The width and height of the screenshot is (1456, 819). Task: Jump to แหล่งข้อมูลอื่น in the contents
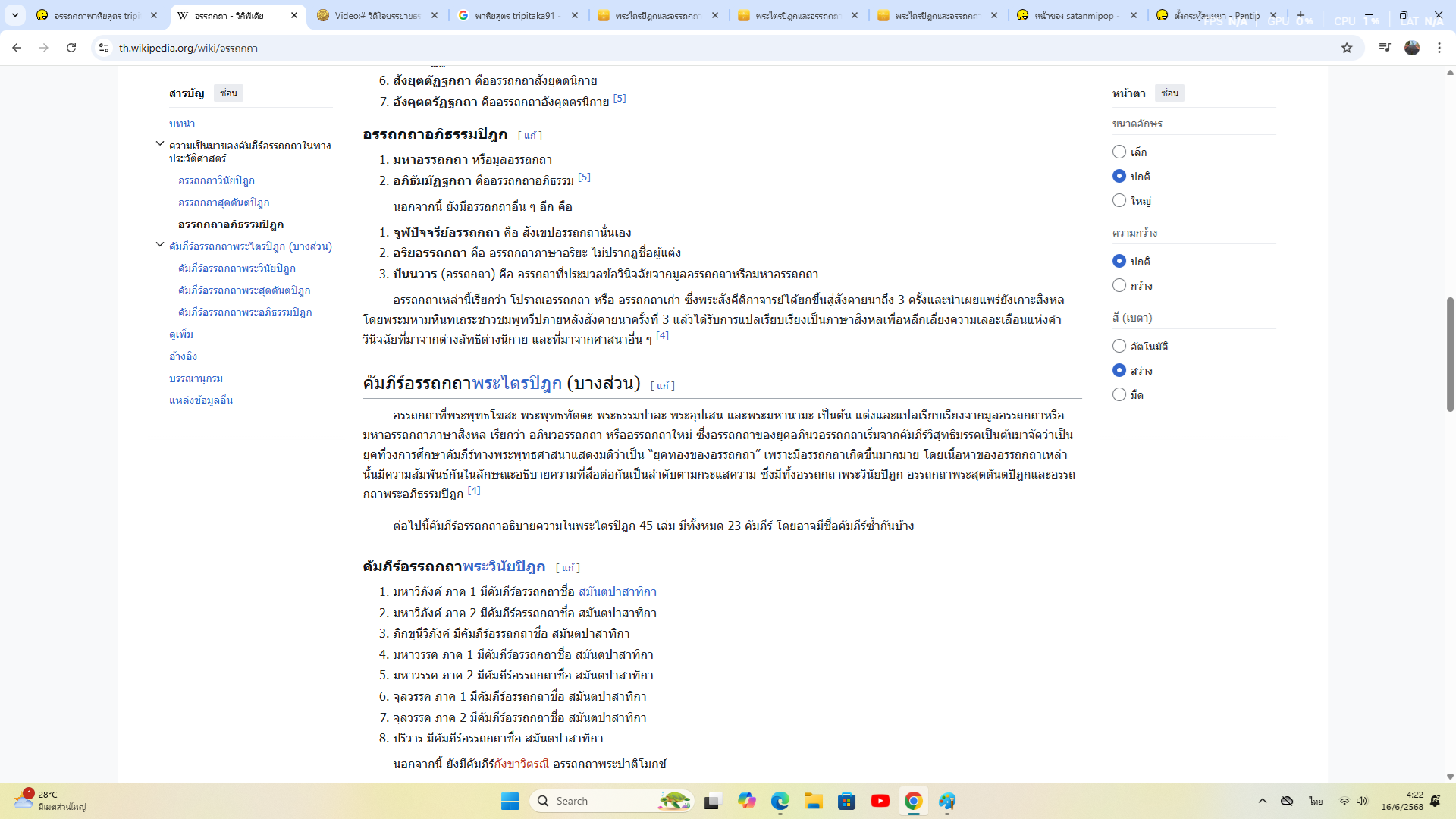(x=201, y=400)
